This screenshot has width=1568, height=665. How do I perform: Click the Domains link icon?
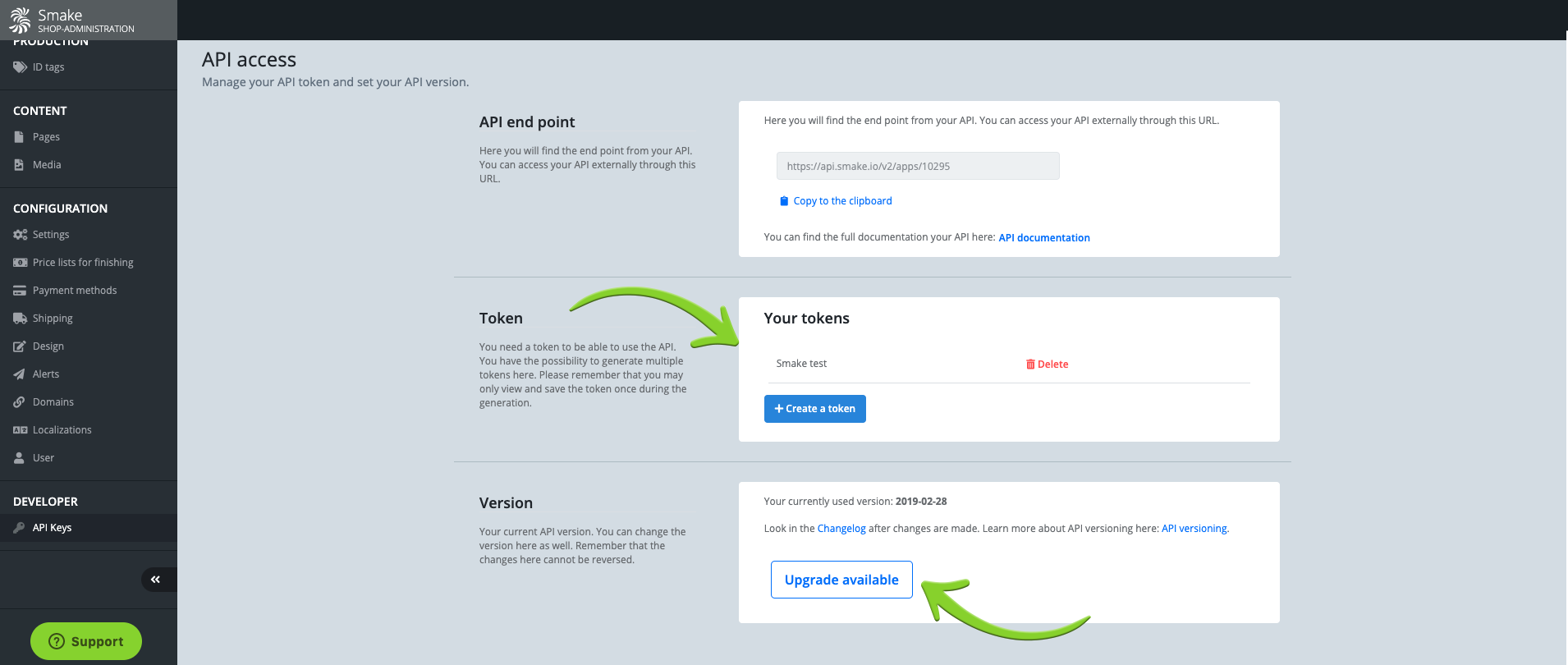(19, 402)
